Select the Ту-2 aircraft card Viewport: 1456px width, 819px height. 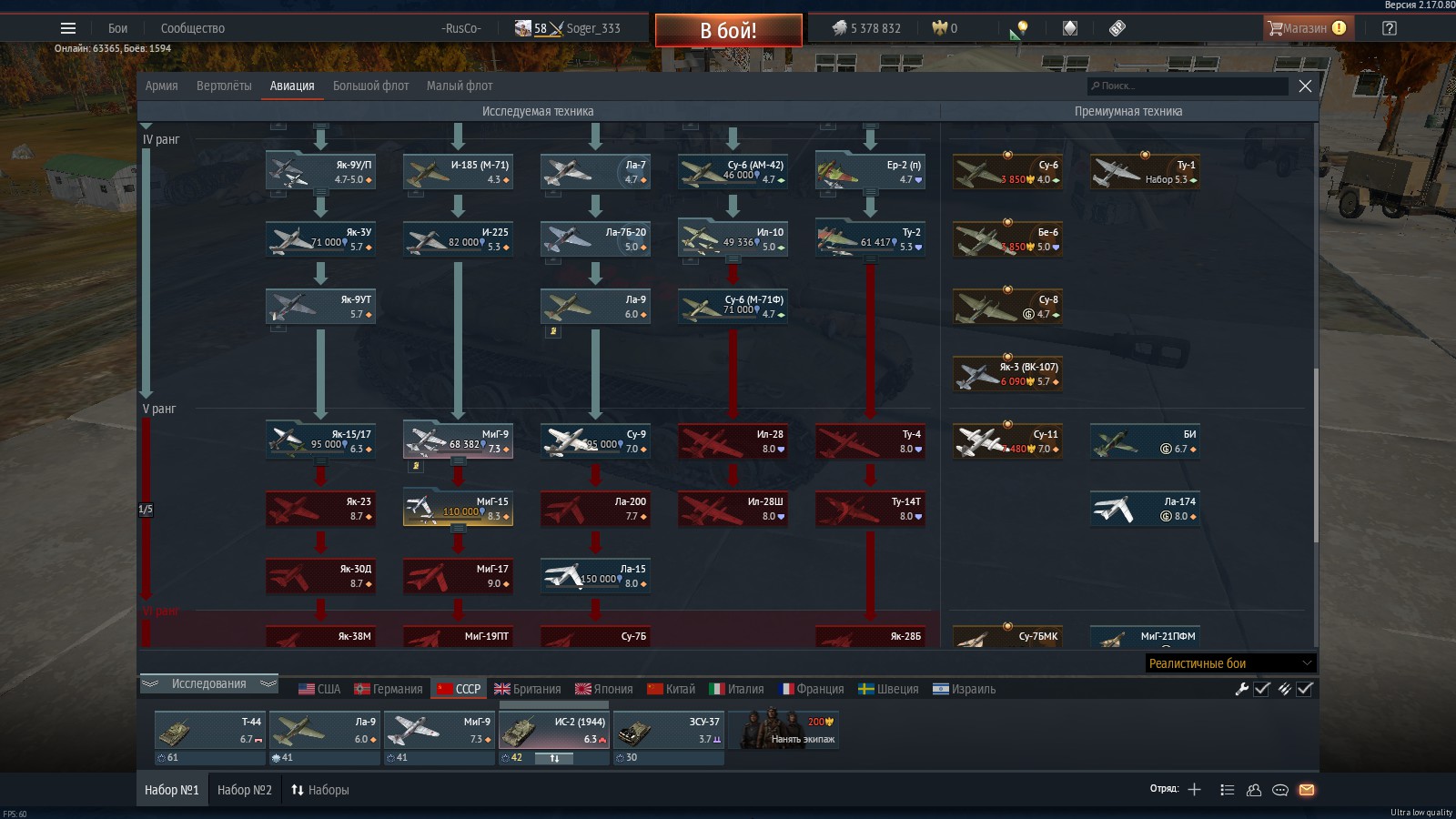870,238
